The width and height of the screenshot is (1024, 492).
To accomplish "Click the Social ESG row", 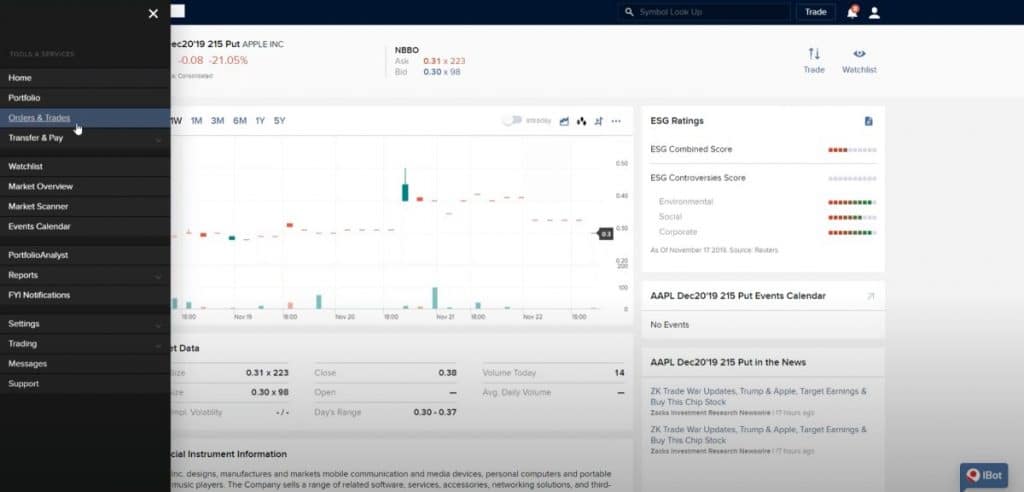I will [x=767, y=217].
